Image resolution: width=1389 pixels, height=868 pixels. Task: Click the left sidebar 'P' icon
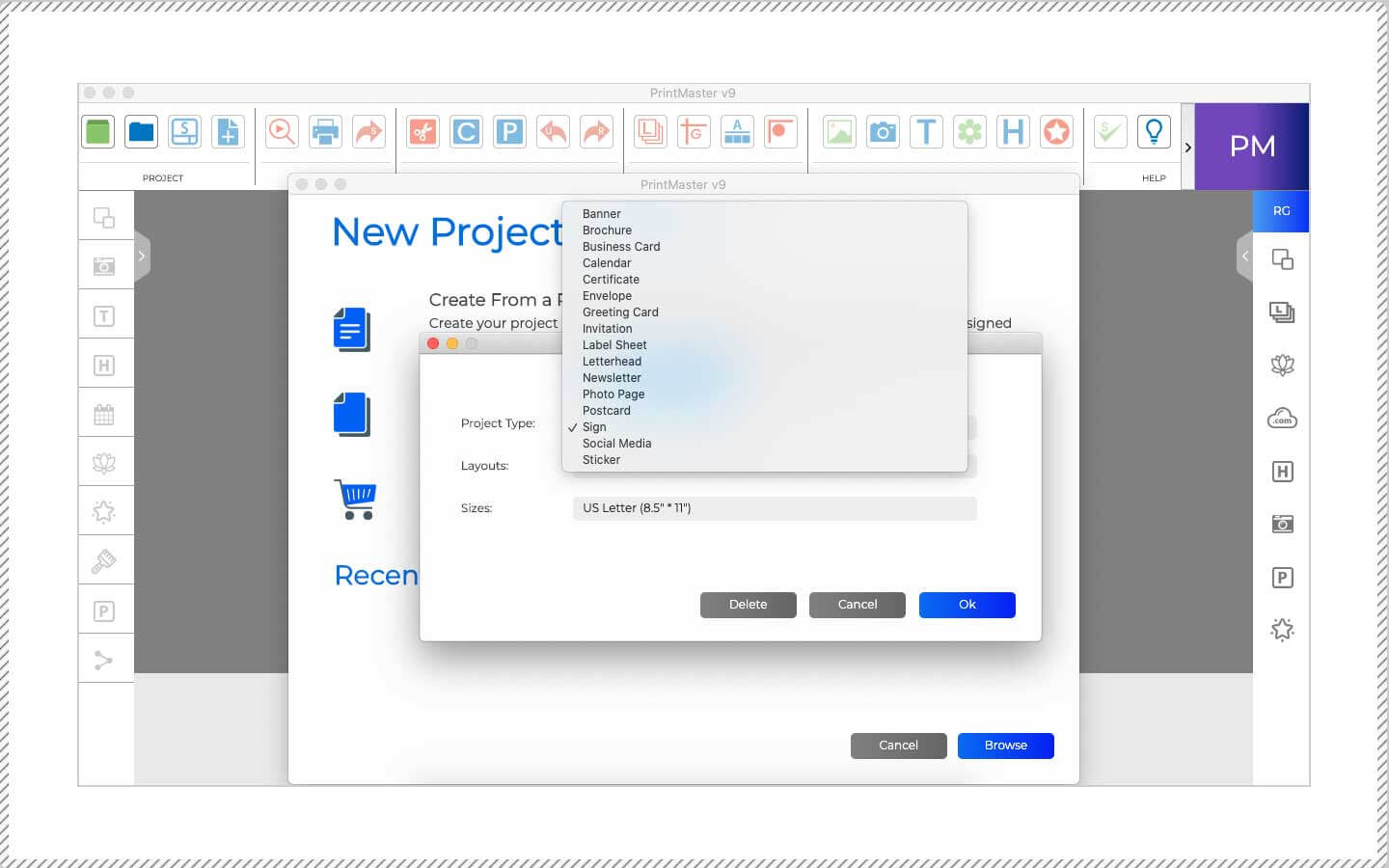point(104,611)
